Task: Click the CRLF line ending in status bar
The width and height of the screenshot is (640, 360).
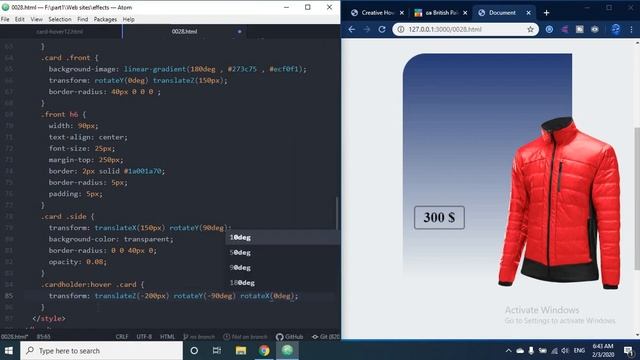Action: point(122,337)
